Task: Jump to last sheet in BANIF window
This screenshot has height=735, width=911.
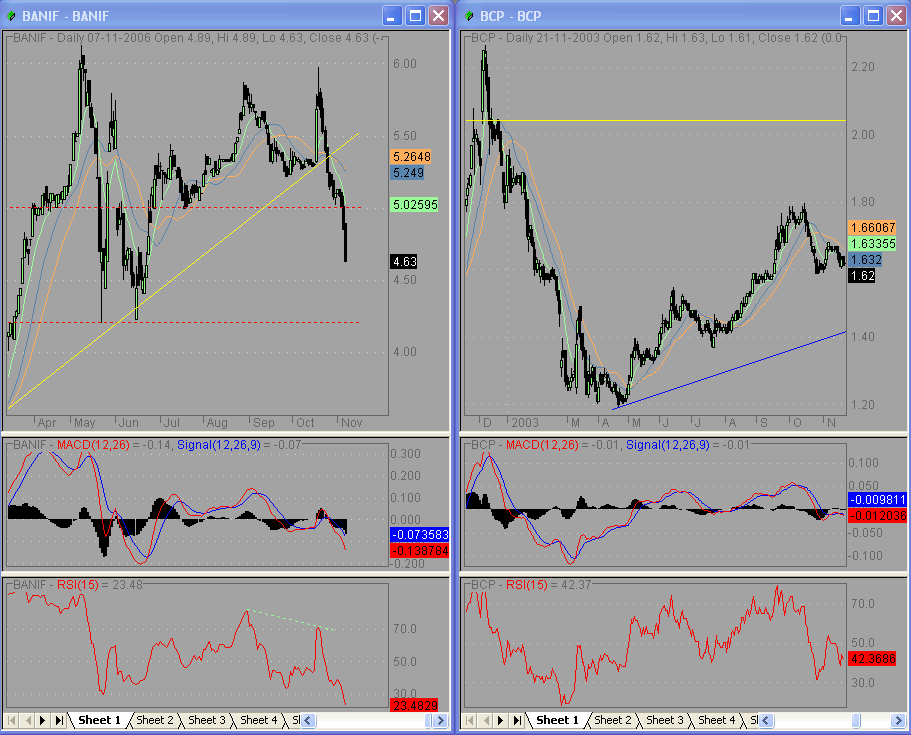Action: [x=59, y=720]
